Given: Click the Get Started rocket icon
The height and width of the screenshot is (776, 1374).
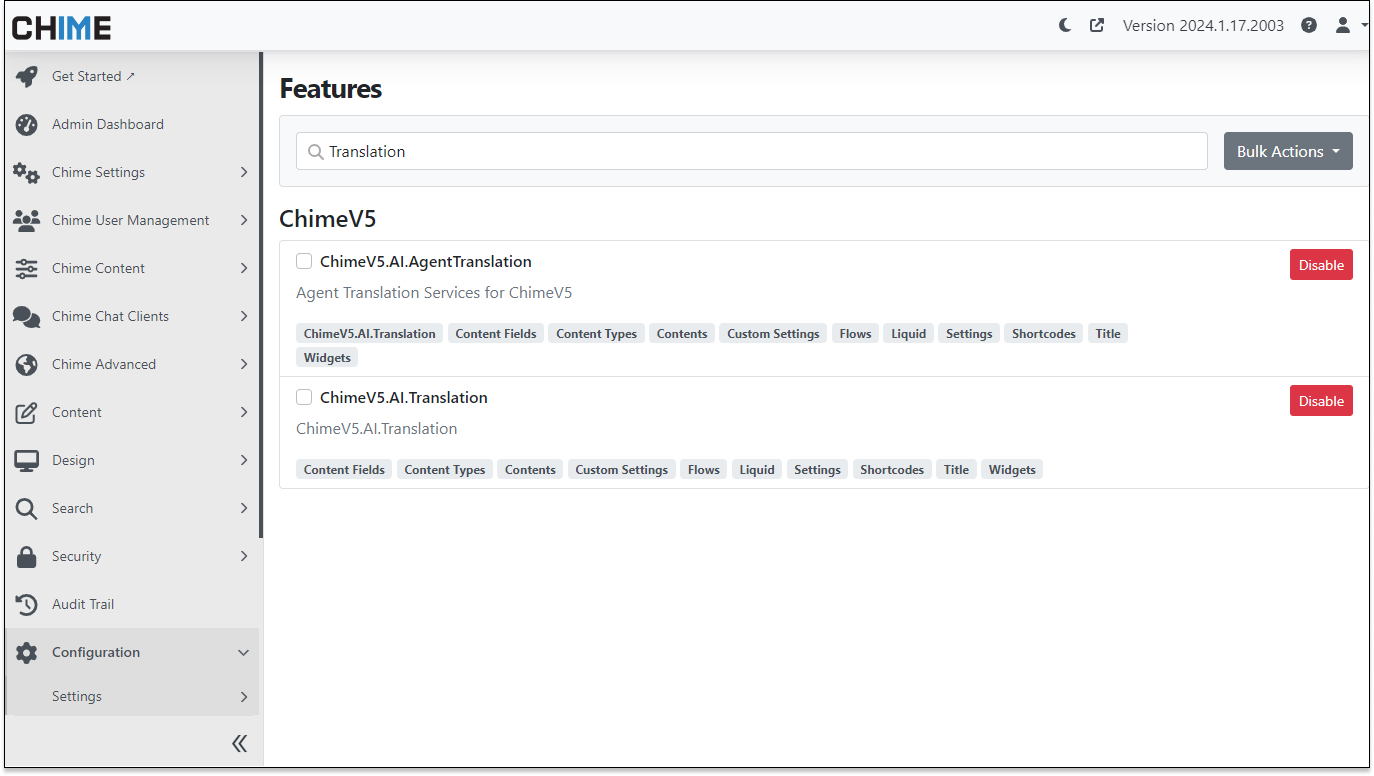Looking at the screenshot, I should coord(27,77).
